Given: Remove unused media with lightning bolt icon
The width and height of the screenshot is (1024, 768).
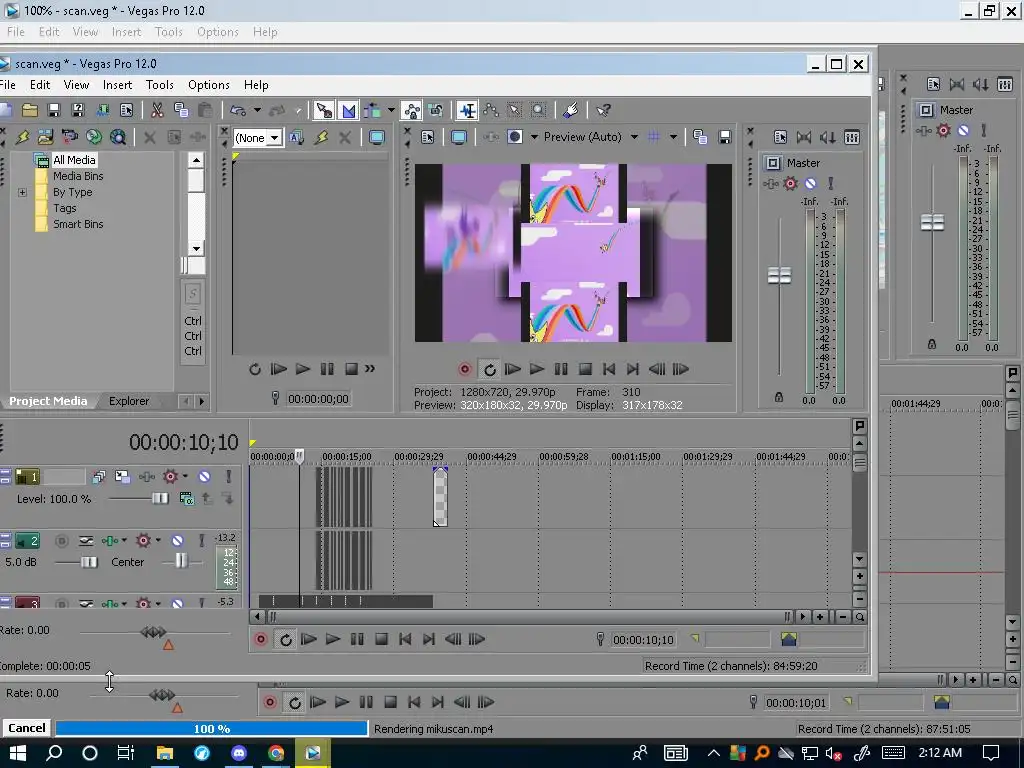Looking at the screenshot, I should 22,137.
